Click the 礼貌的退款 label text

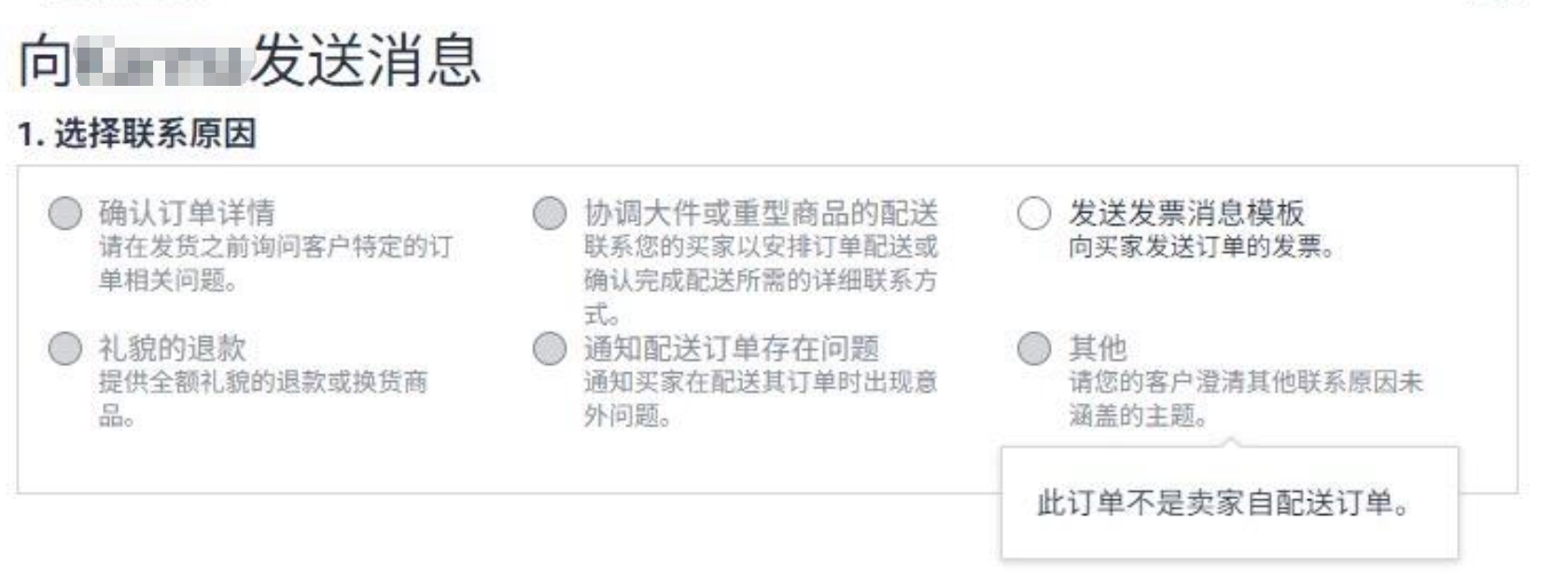(173, 348)
